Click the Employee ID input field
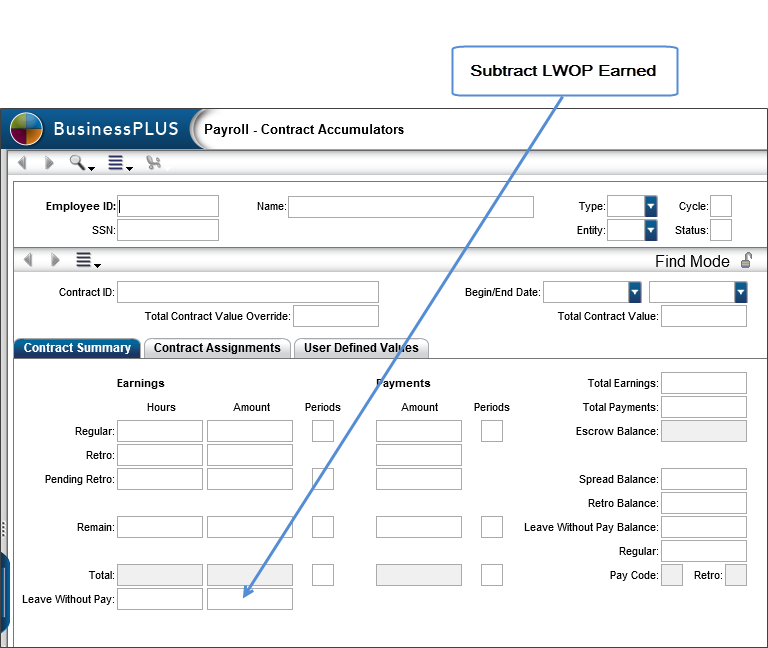The height and width of the screenshot is (648, 768). pos(168,206)
